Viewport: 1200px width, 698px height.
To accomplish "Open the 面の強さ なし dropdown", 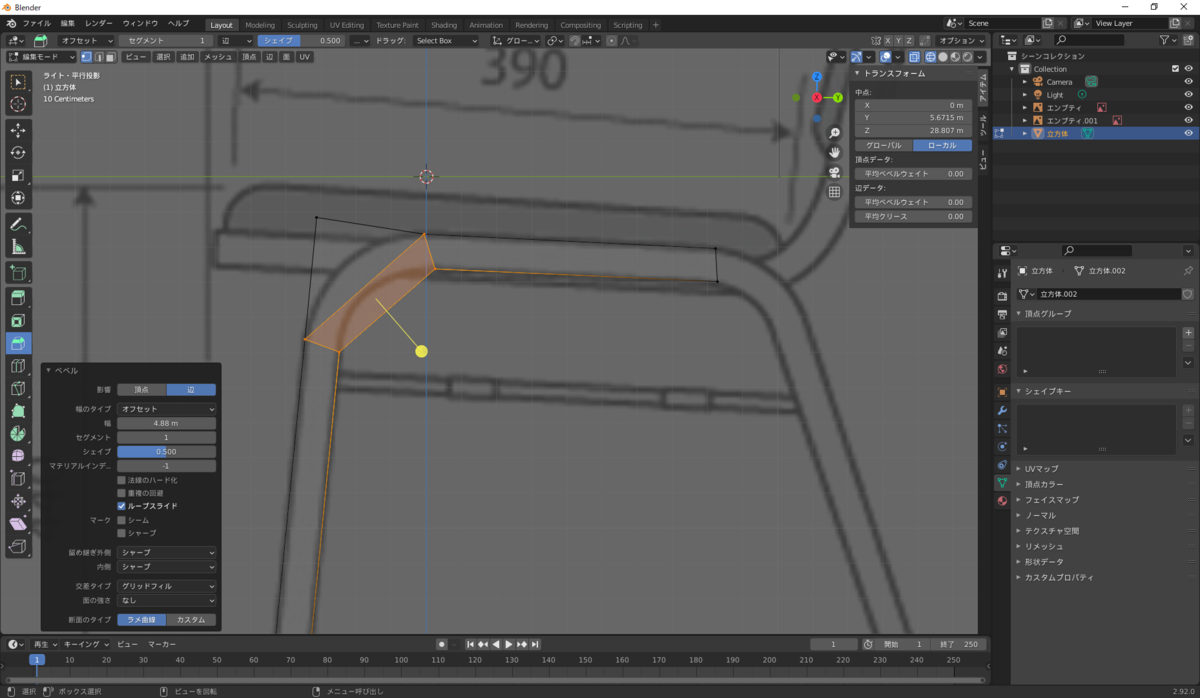I will [x=166, y=600].
